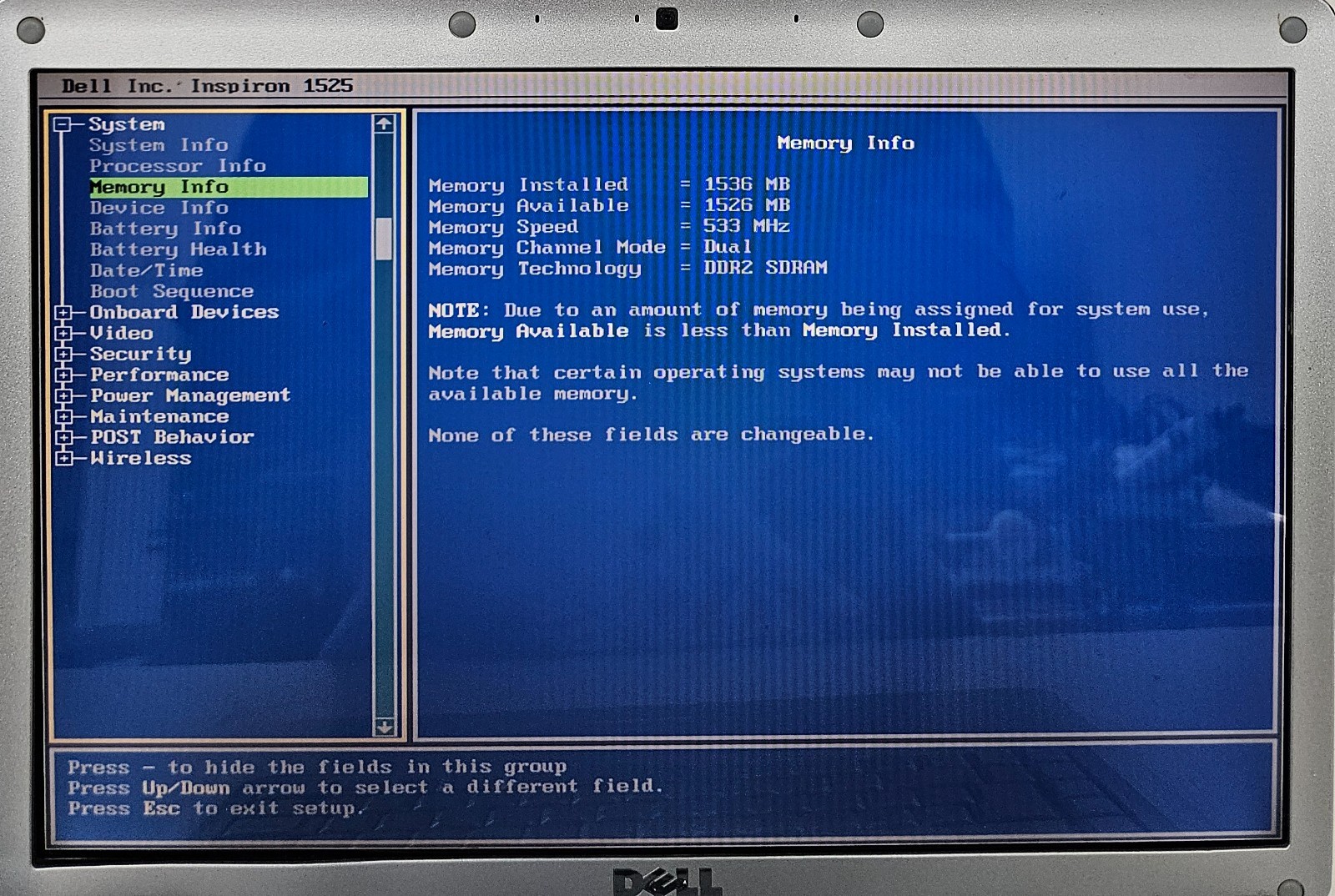
Task: Select the POST Behavior label
Action: pos(172,437)
